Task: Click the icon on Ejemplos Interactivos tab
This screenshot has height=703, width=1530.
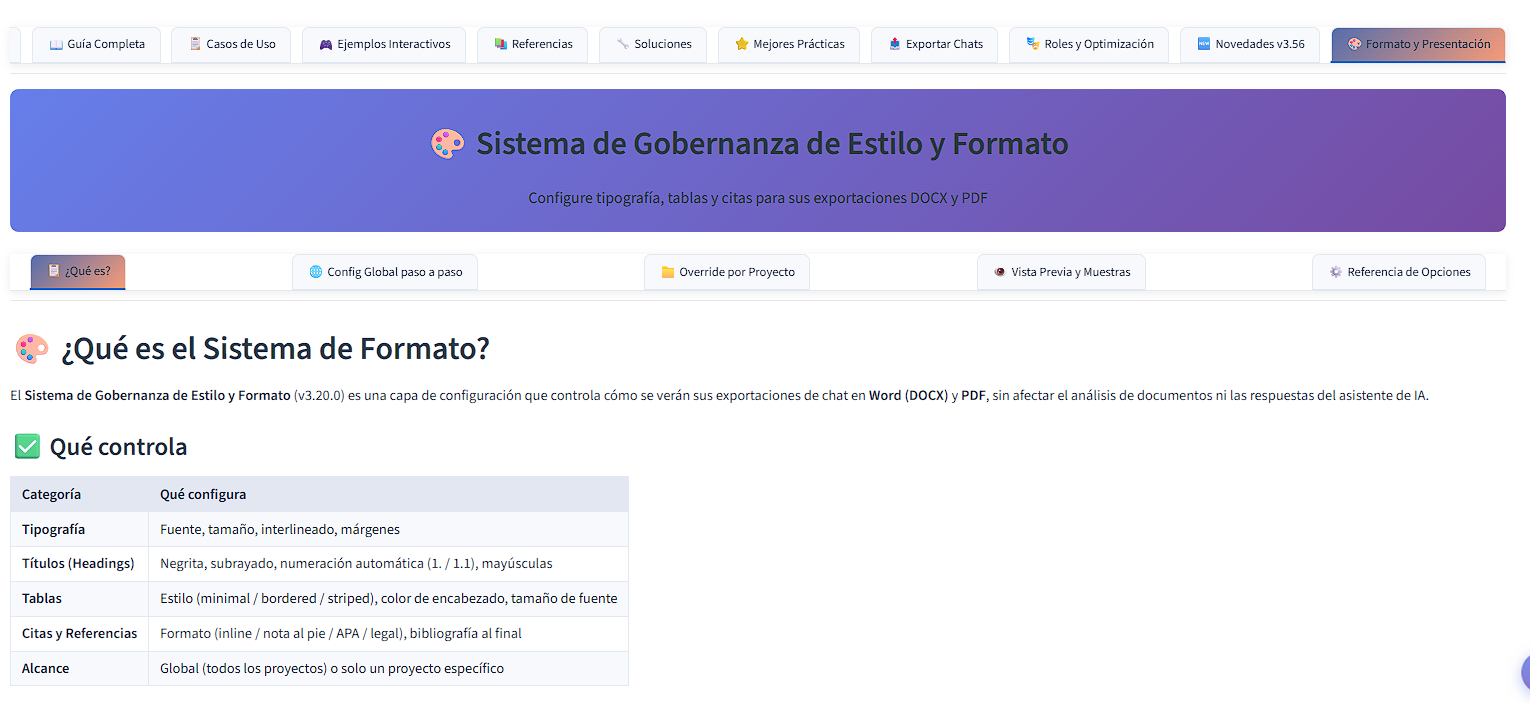Action: pos(324,44)
